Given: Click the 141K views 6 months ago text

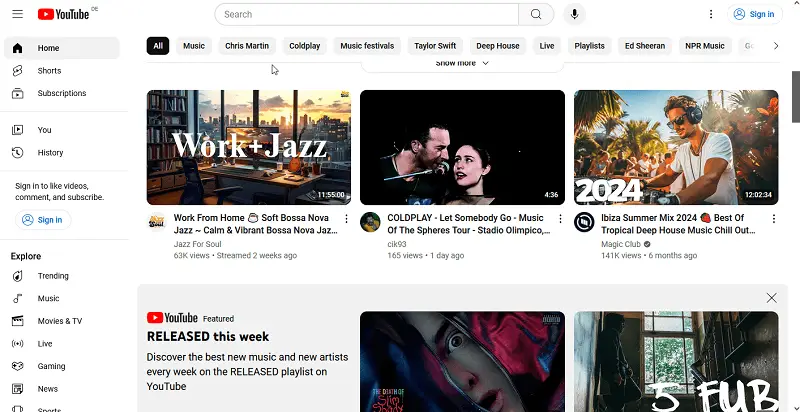Looking at the screenshot, I should [x=649, y=255].
